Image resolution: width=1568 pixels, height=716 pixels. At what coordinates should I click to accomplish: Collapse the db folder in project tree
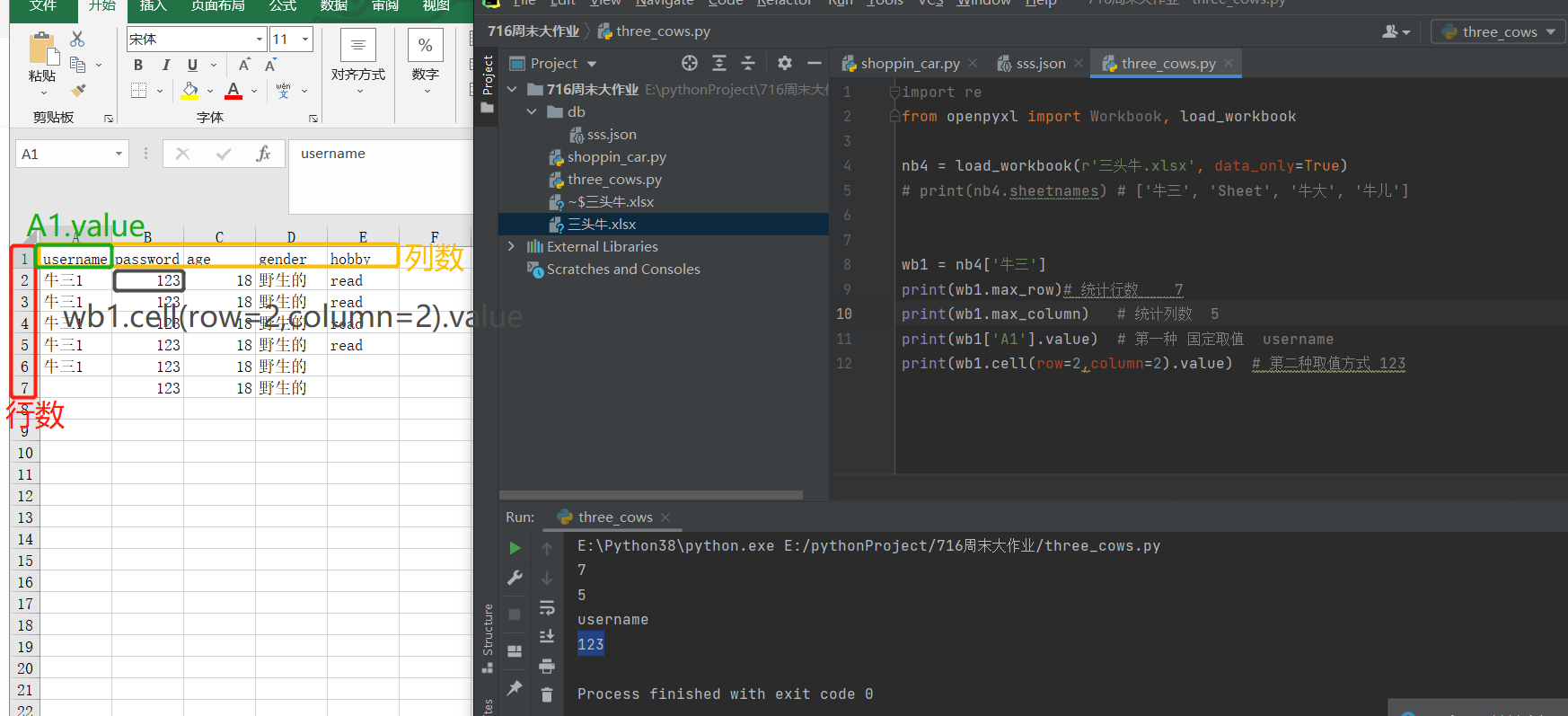(x=532, y=112)
